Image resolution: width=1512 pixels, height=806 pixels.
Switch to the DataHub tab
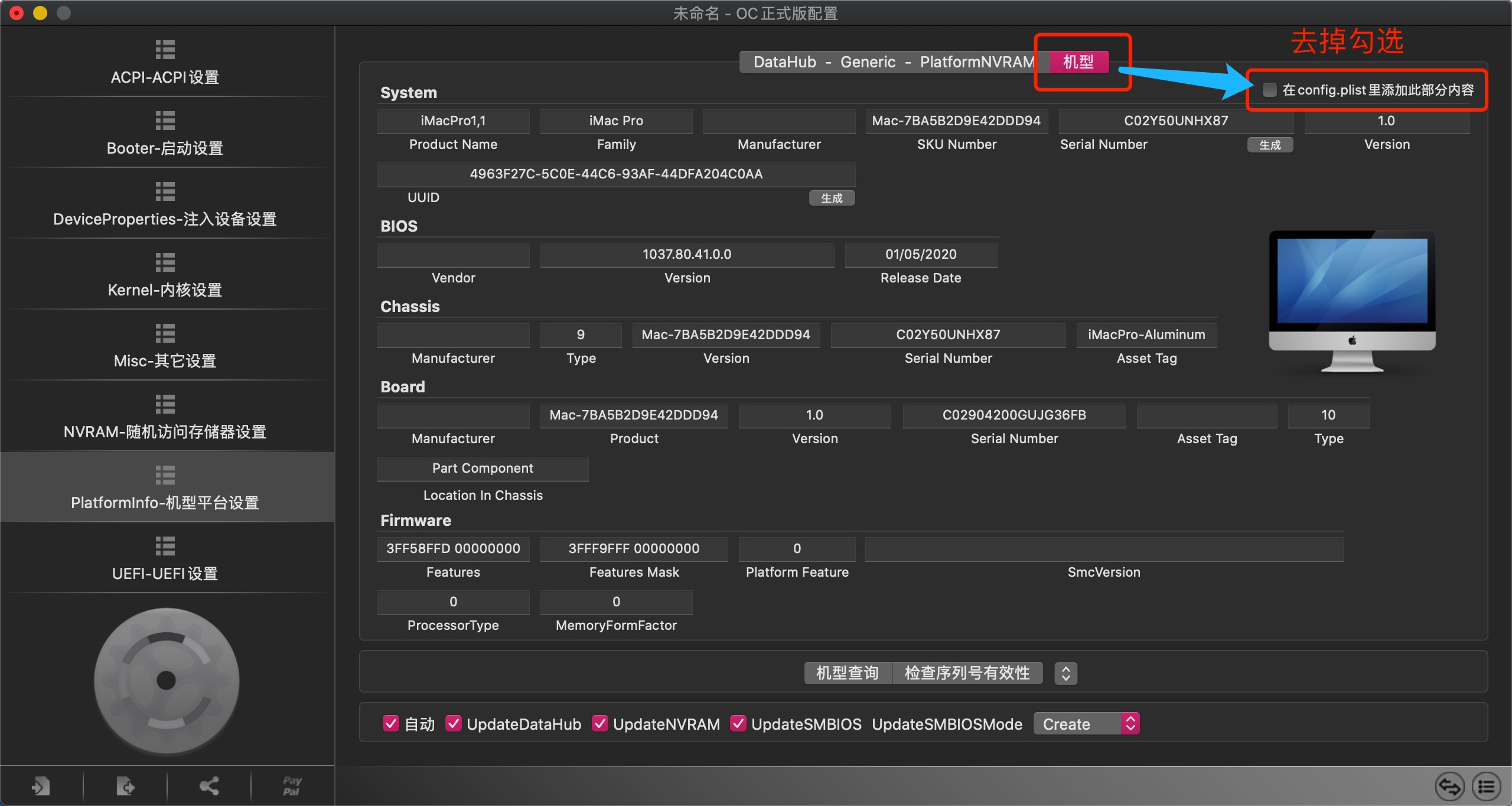(x=784, y=62)
